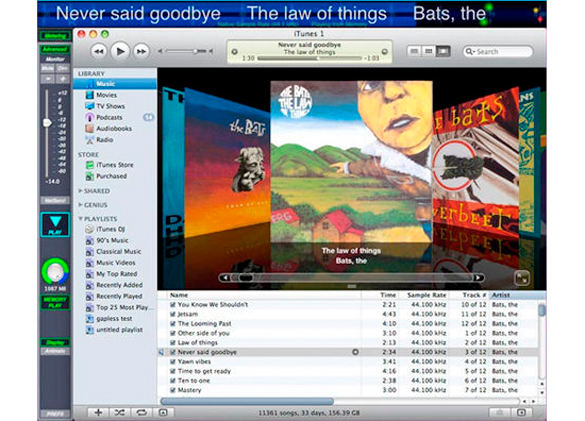Uncheck the Mastery song checkbox
This screenshot has height=421, width=585.
(173, 390)
